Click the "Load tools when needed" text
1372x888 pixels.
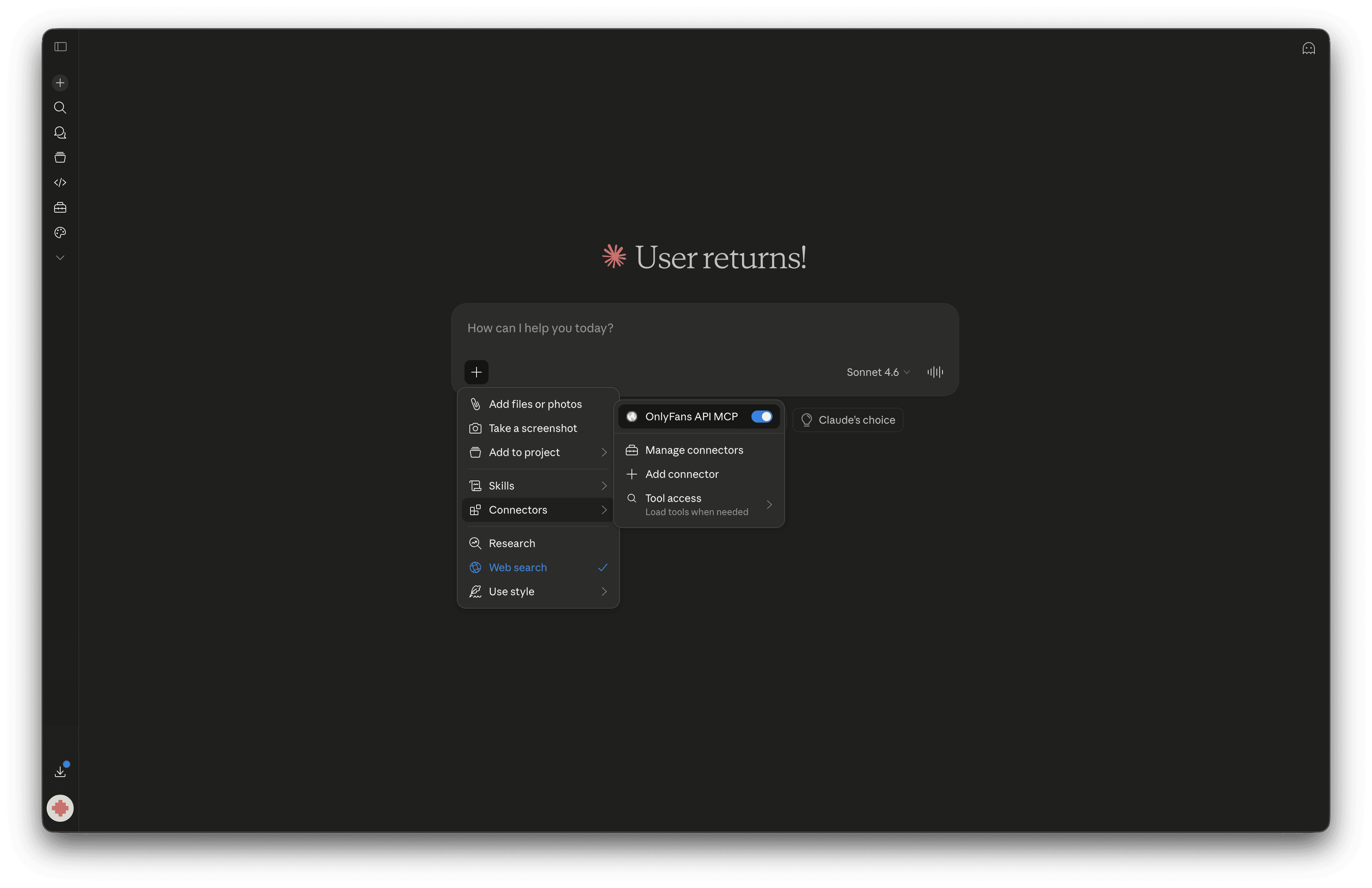(696, 512)
